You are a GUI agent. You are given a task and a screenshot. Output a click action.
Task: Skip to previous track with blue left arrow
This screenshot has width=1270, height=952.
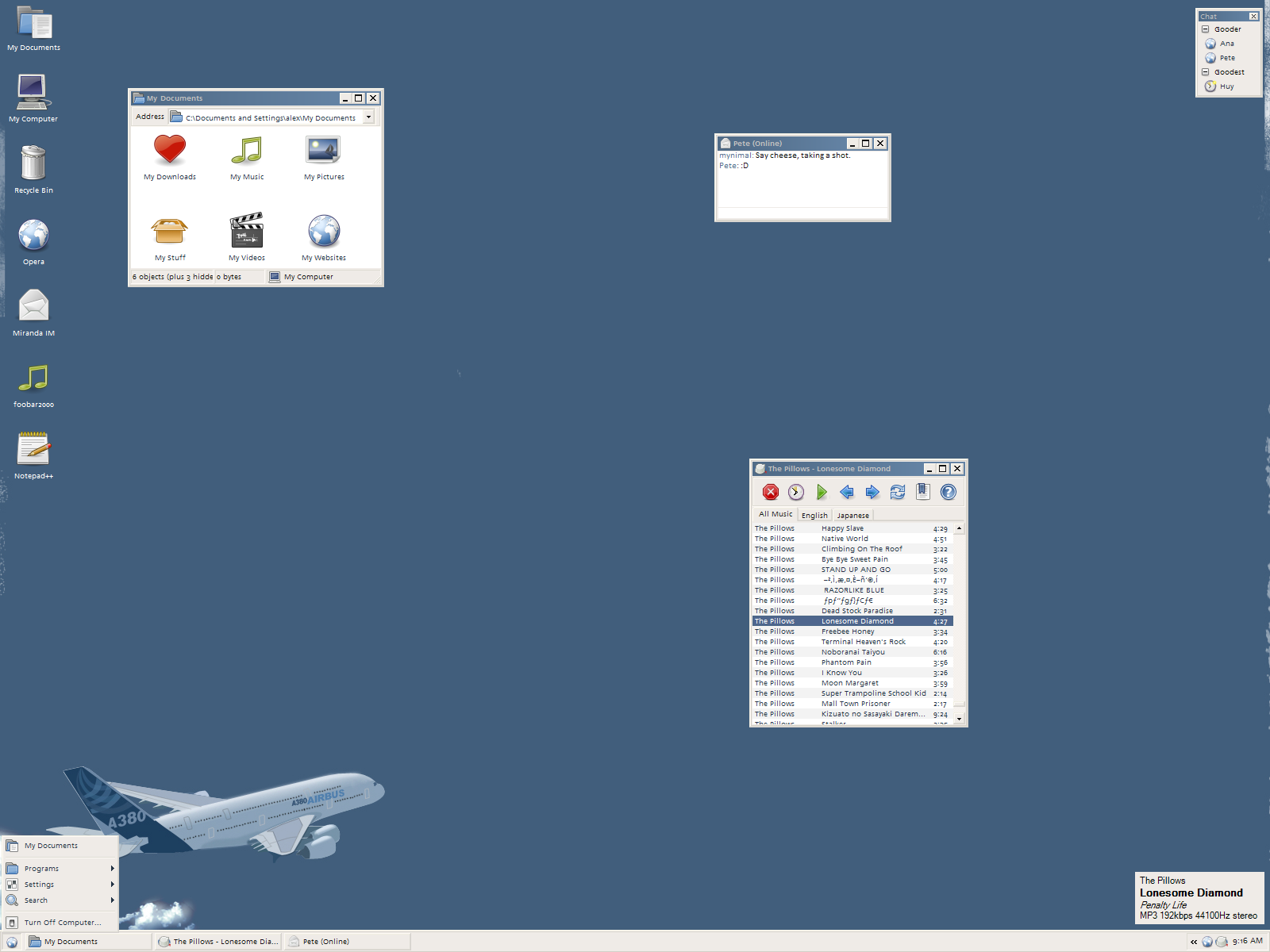coord(847,493)
